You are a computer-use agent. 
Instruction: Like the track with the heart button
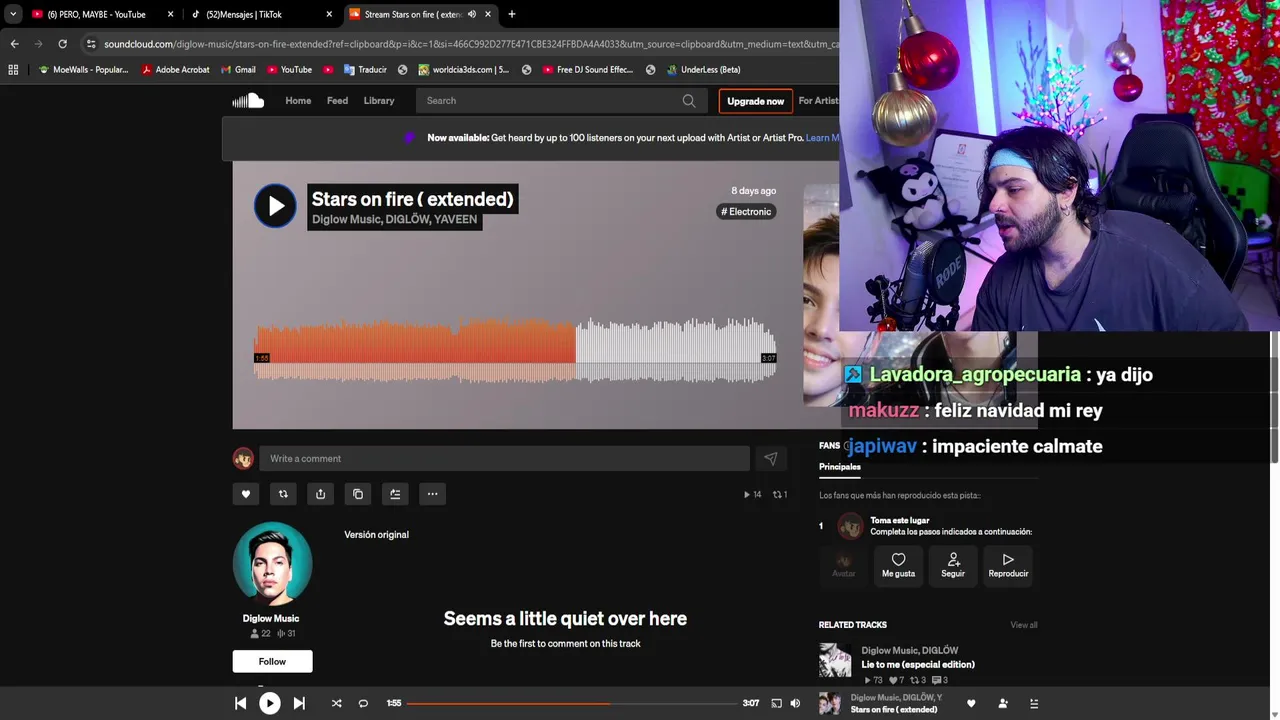(246, 494)
